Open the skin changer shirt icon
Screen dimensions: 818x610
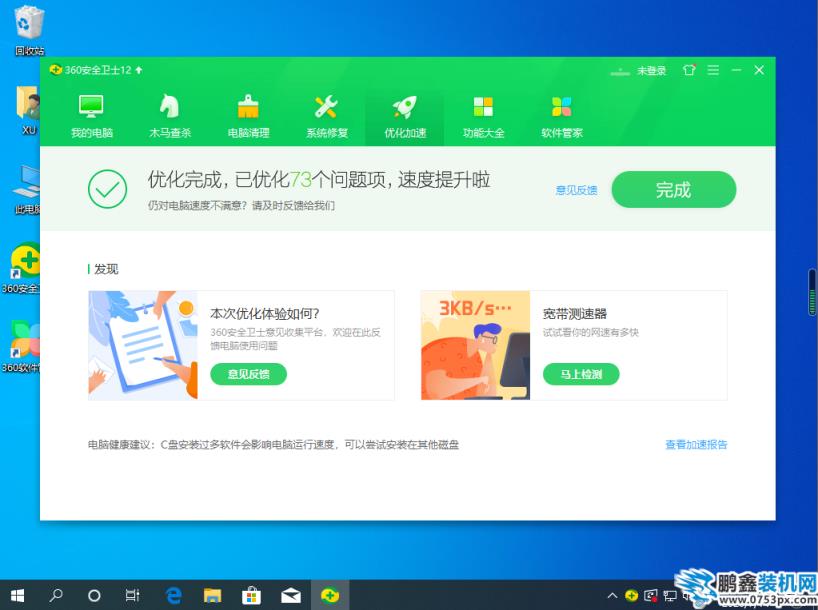click(689, 70)
